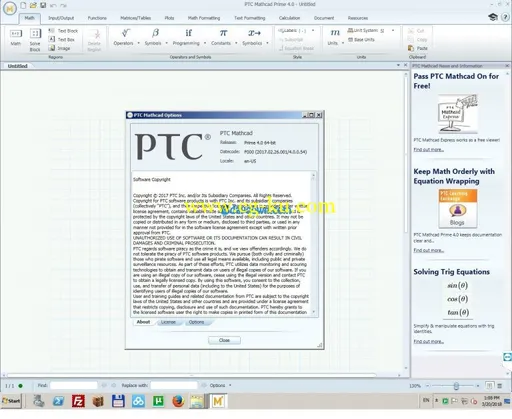The width and height of the screenshot is (512, 419).
Task: Click the Save icon in quick access toolbar
Action: click(43, 5)
